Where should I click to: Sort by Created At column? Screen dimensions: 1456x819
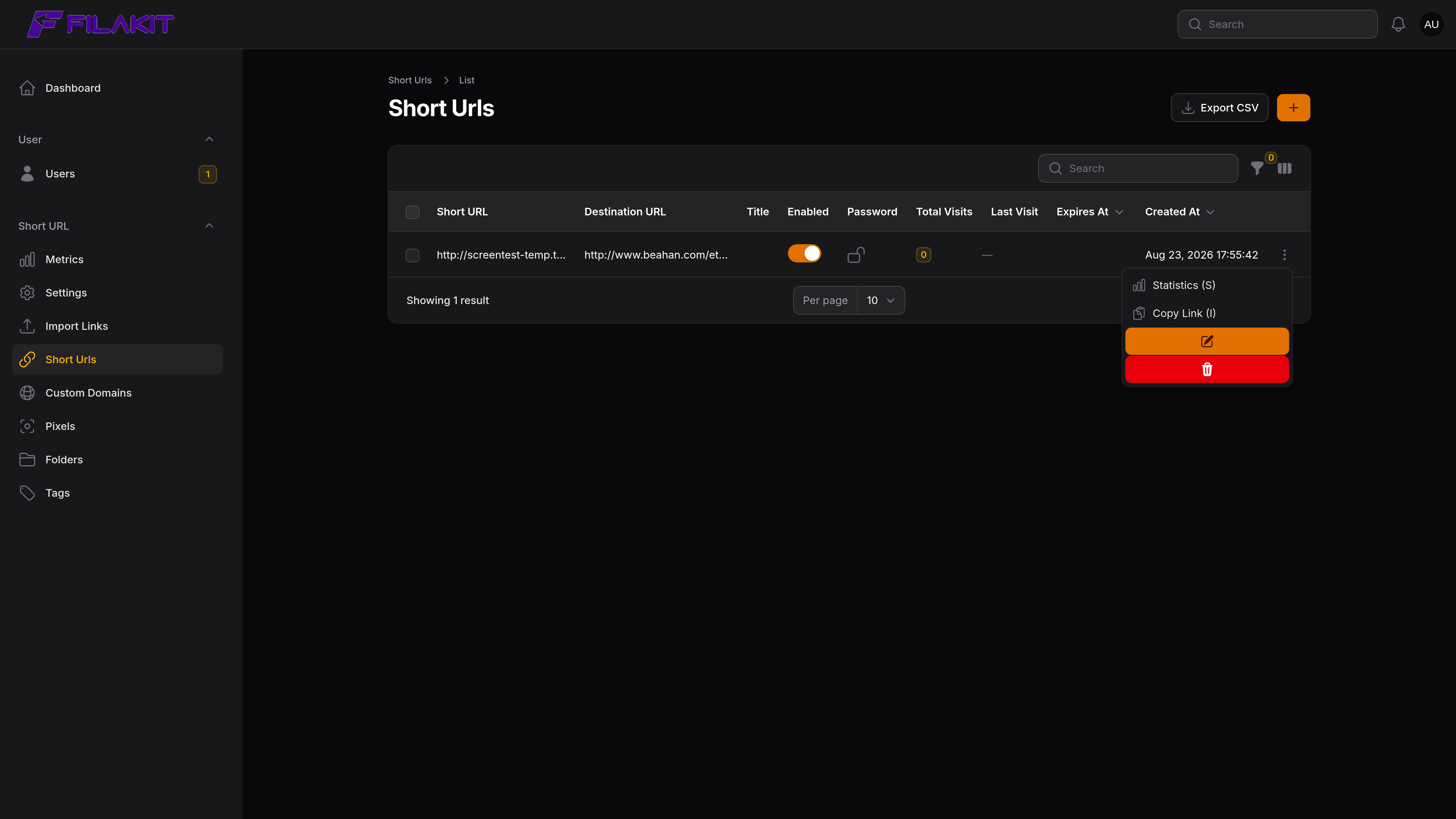click(1180, 212)
